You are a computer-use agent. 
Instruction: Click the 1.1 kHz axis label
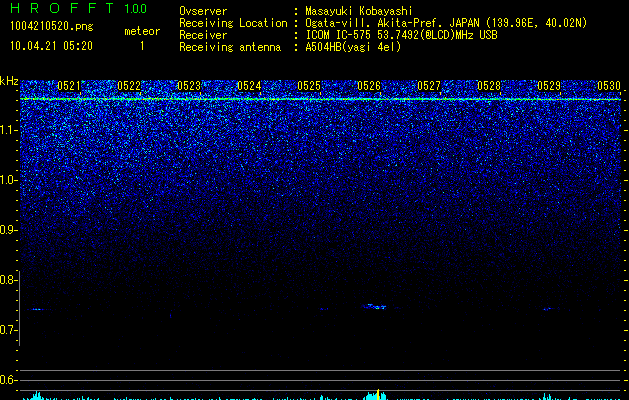(x=8, y=130)
